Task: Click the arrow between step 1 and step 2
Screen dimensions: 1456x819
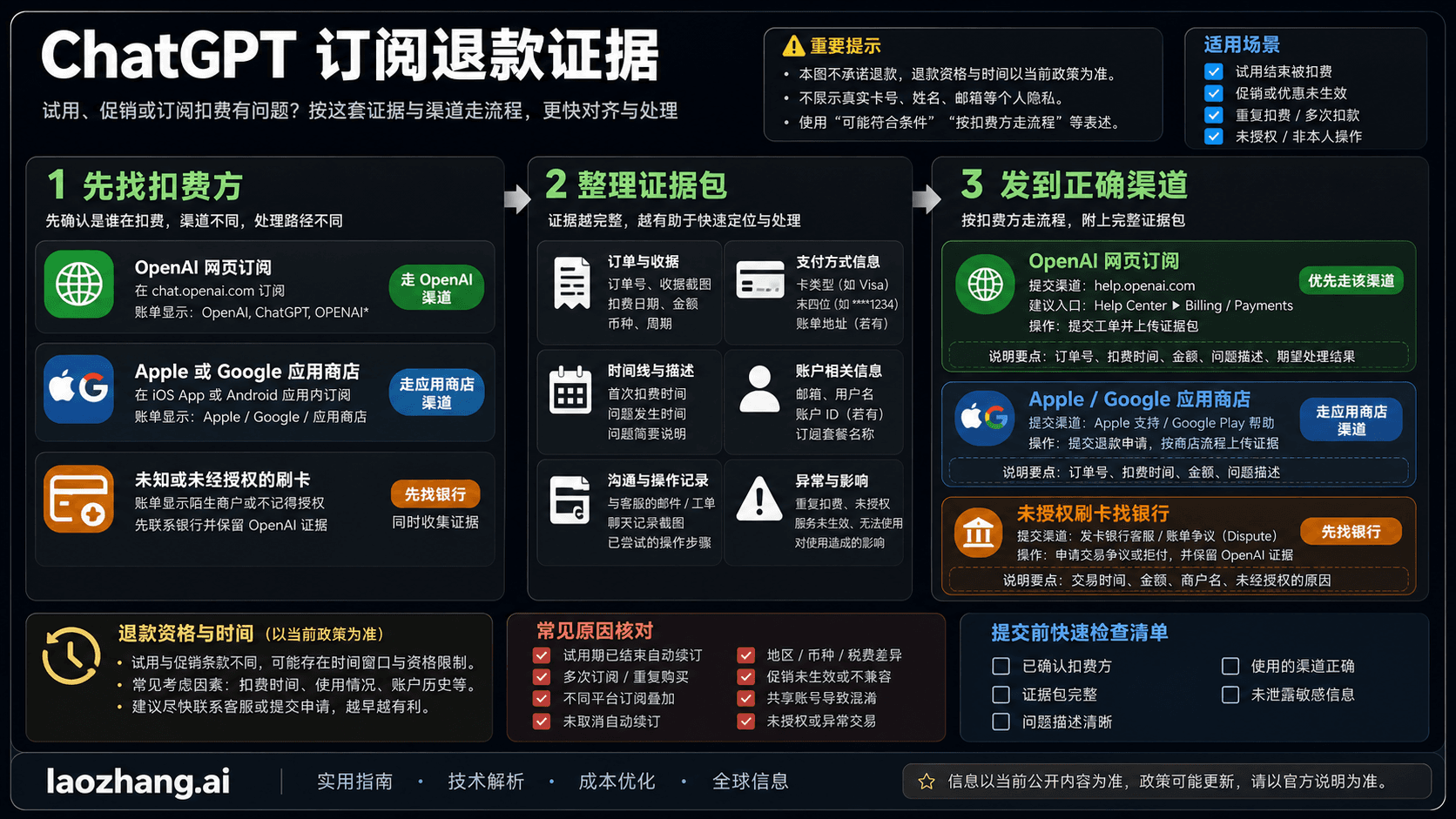Action: 517,198
